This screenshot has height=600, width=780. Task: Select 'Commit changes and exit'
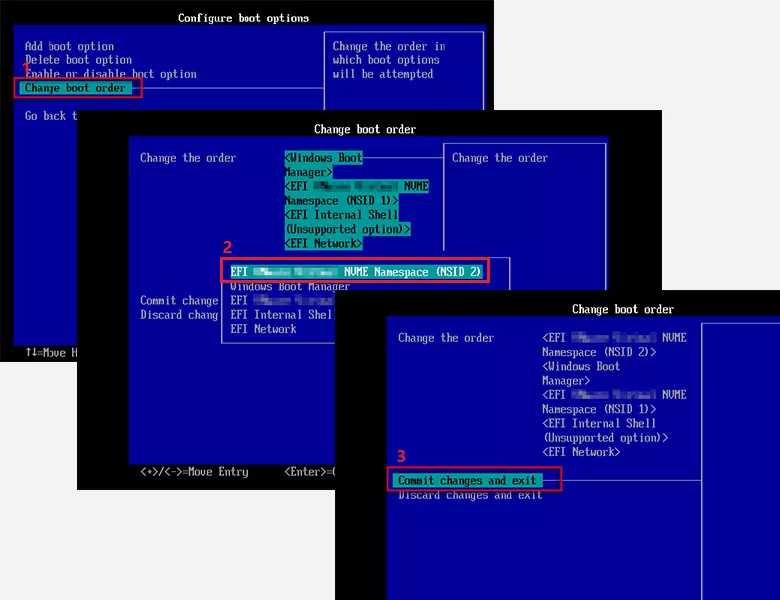pyautogui.click(x=467, y=481)
